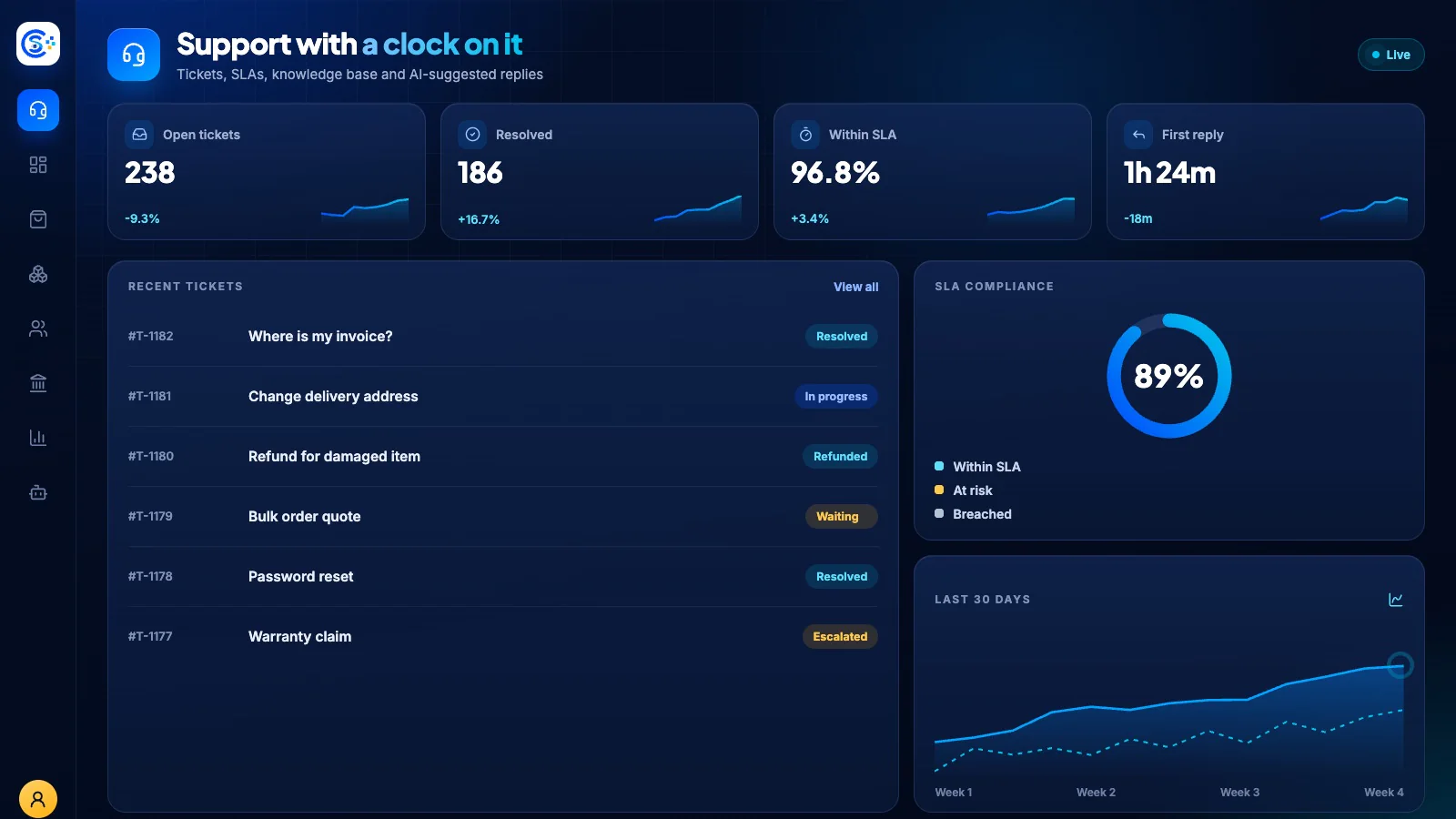The image size is (1456, 819).
Task: Open the View all tickets link
Action: click(856, 287)
